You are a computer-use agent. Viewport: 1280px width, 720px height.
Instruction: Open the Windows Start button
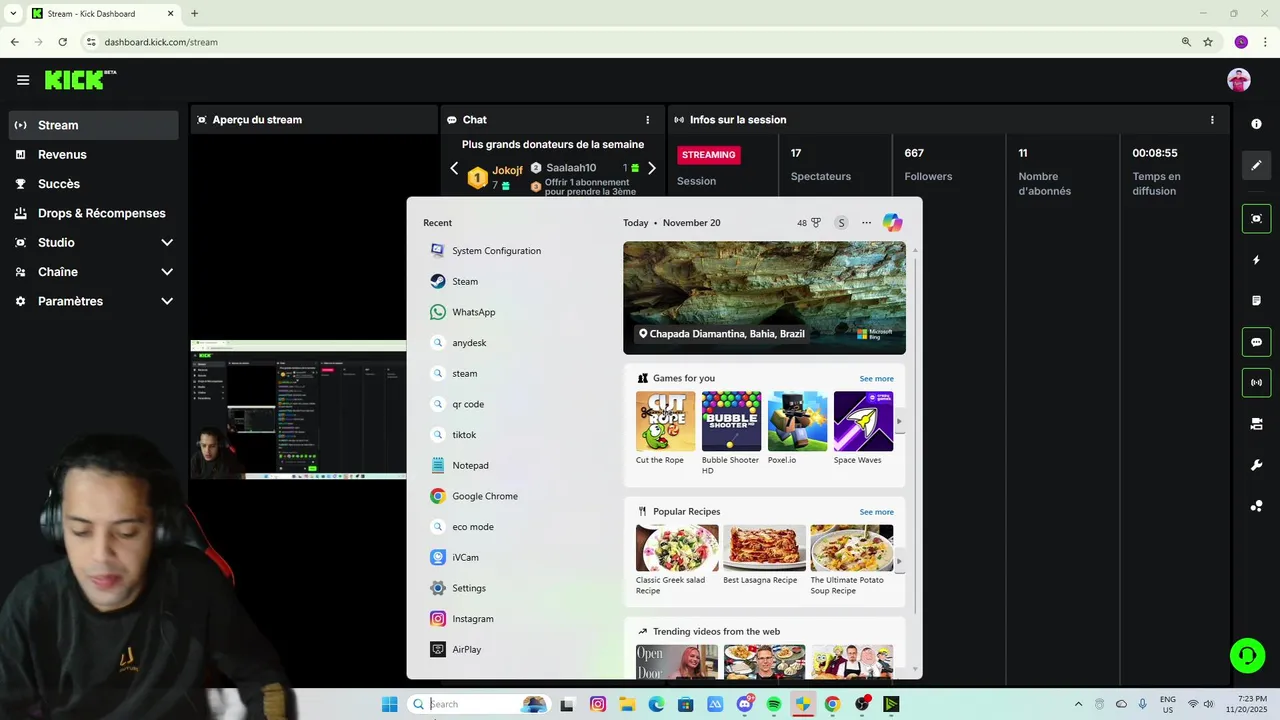pyautogui.click(x=389, y=704)
